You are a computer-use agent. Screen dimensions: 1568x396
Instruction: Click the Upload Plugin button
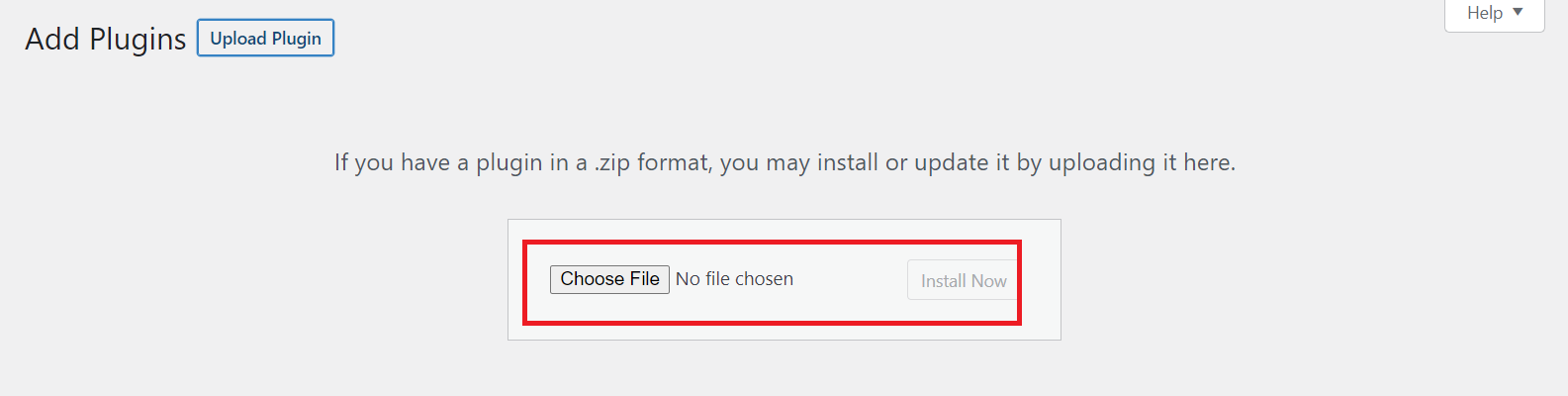tap(265, 39)
